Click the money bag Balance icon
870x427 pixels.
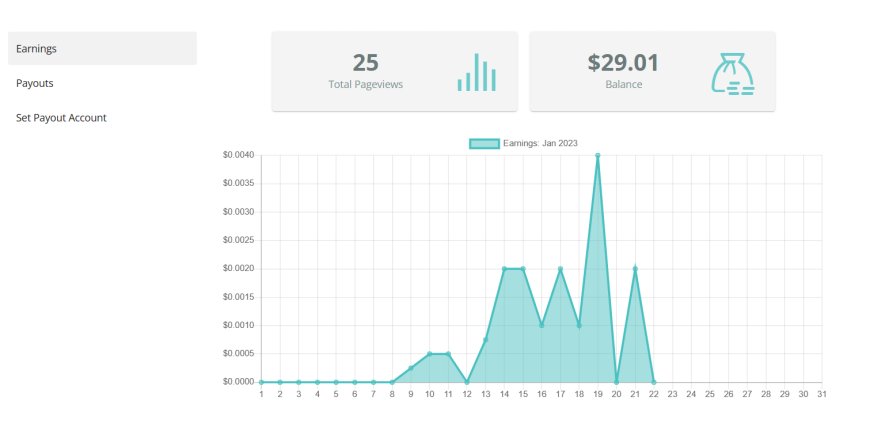pyautogui.click(x=732, y=72)
